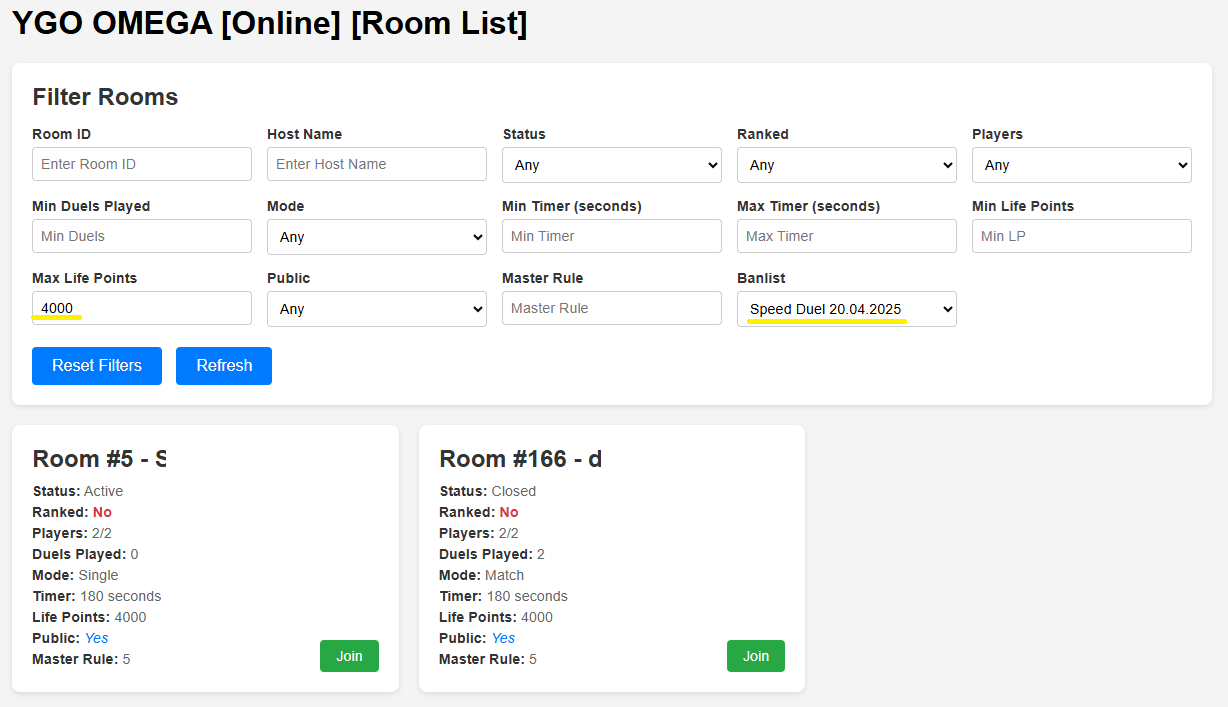
Task: Click 'Mode: Single' in Room #5
Action: tap(75, 575)
